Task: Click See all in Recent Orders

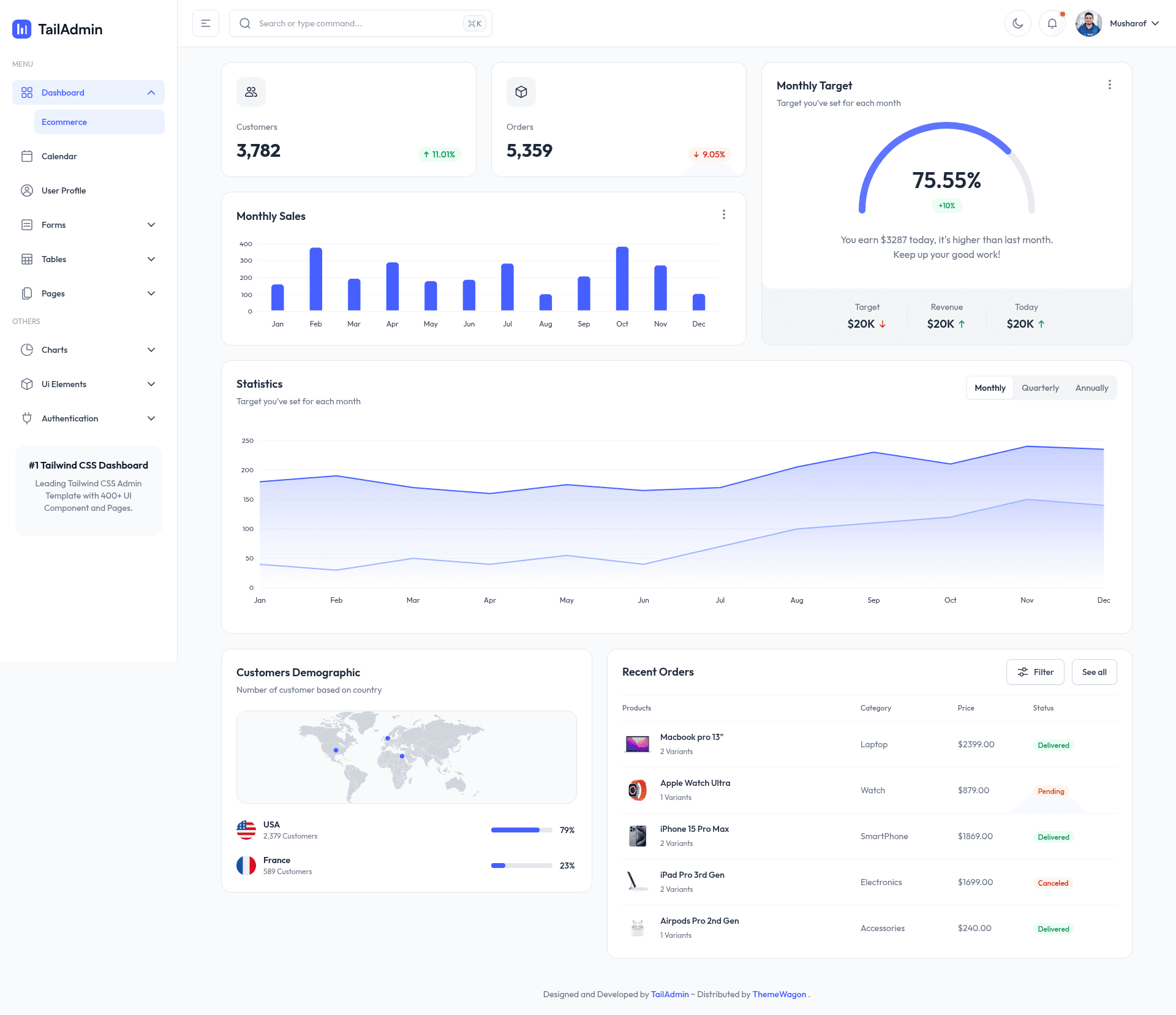Action: click(1094, 672)
